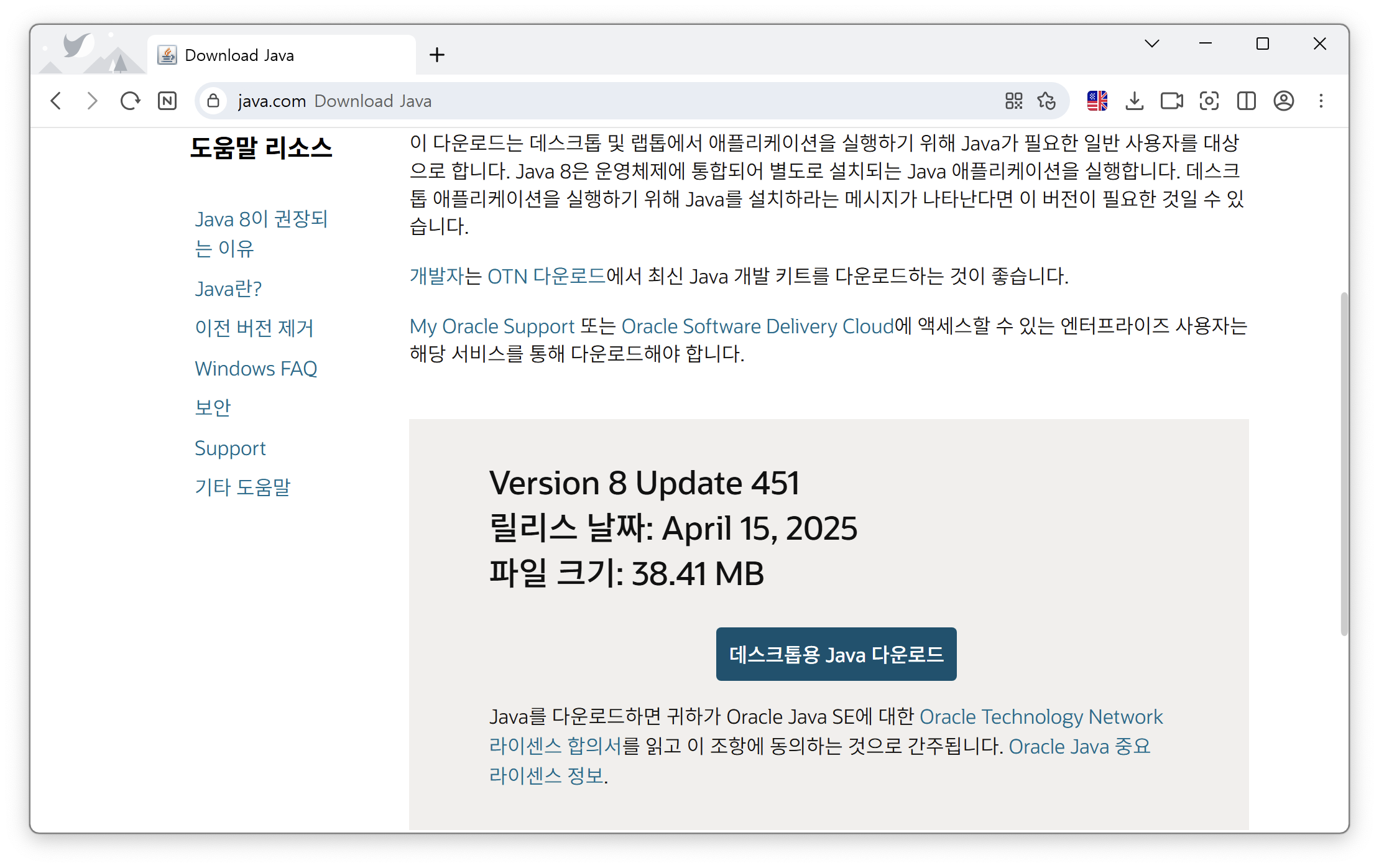
Task: Open the Windows FAQ link
Action: [256, 369]
